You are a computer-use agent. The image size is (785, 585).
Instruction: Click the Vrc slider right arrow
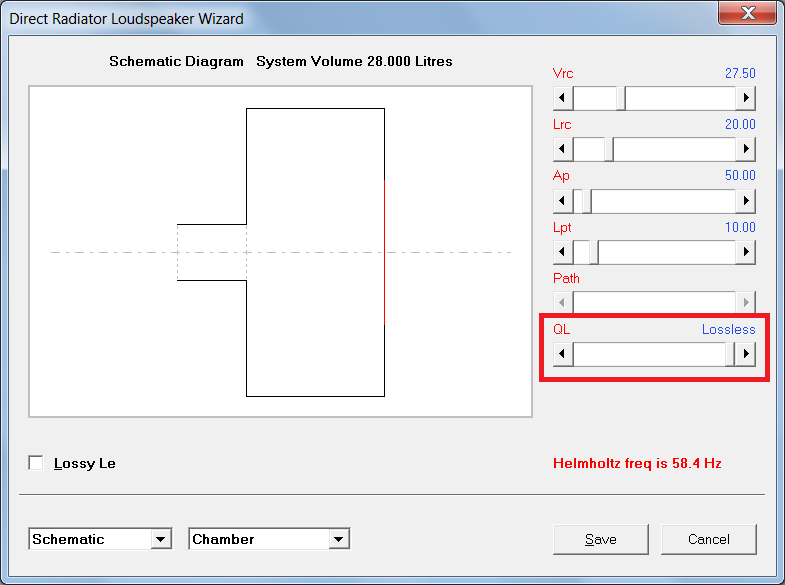click(745, 98)
